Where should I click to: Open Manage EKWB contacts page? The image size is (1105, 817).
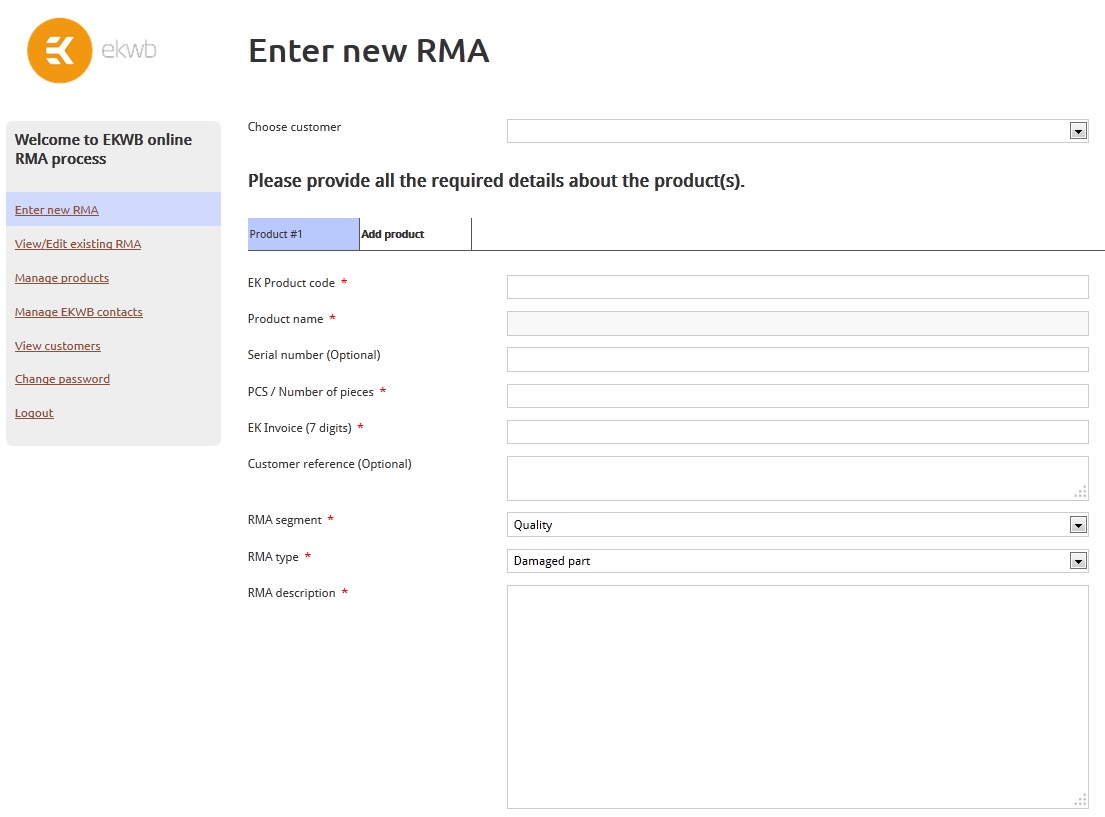coord(78,312)
